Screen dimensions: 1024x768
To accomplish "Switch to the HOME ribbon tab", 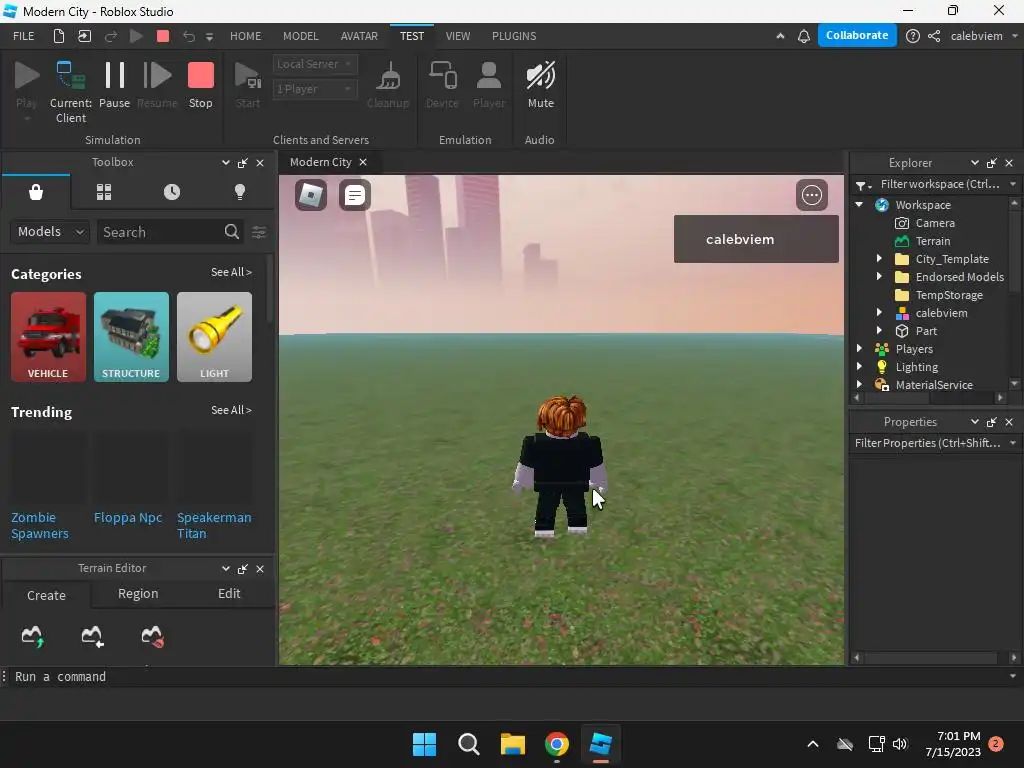I will coord(246,36).
